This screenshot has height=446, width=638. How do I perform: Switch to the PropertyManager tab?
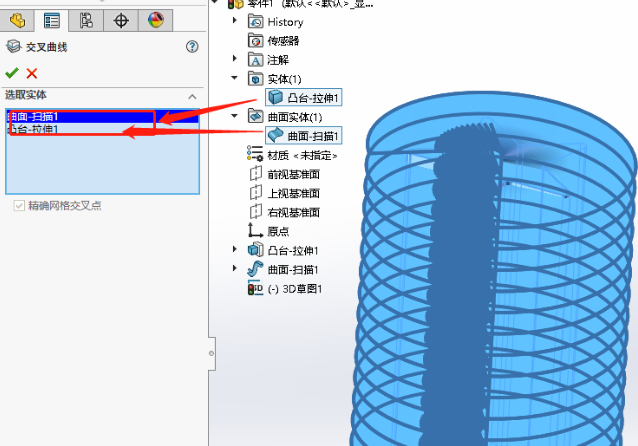click(52, 20)
